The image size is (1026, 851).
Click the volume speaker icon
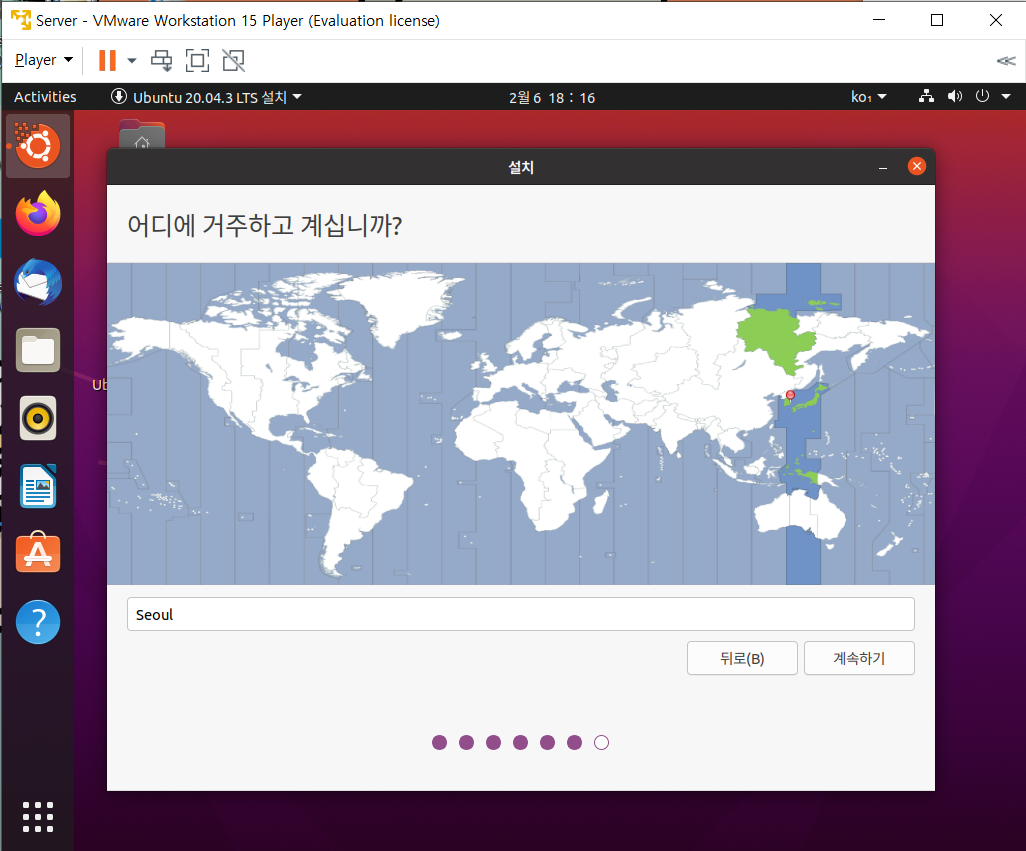(x=955, y=97)
